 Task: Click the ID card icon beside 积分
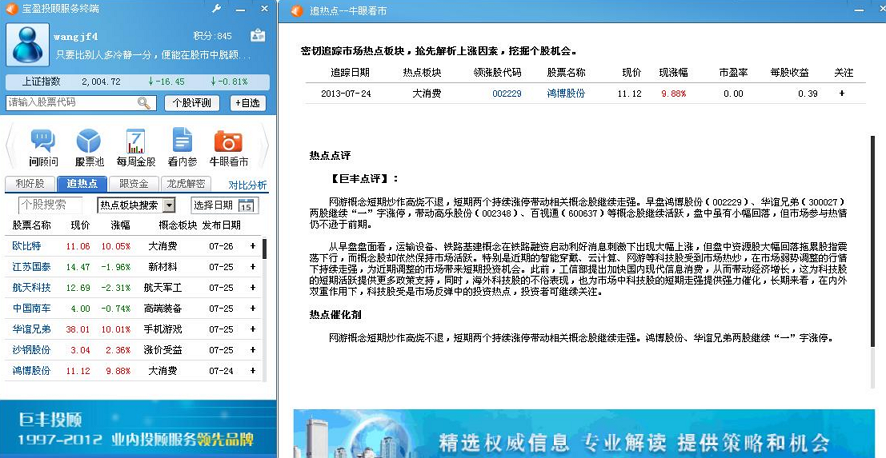[x=258, y=35]
